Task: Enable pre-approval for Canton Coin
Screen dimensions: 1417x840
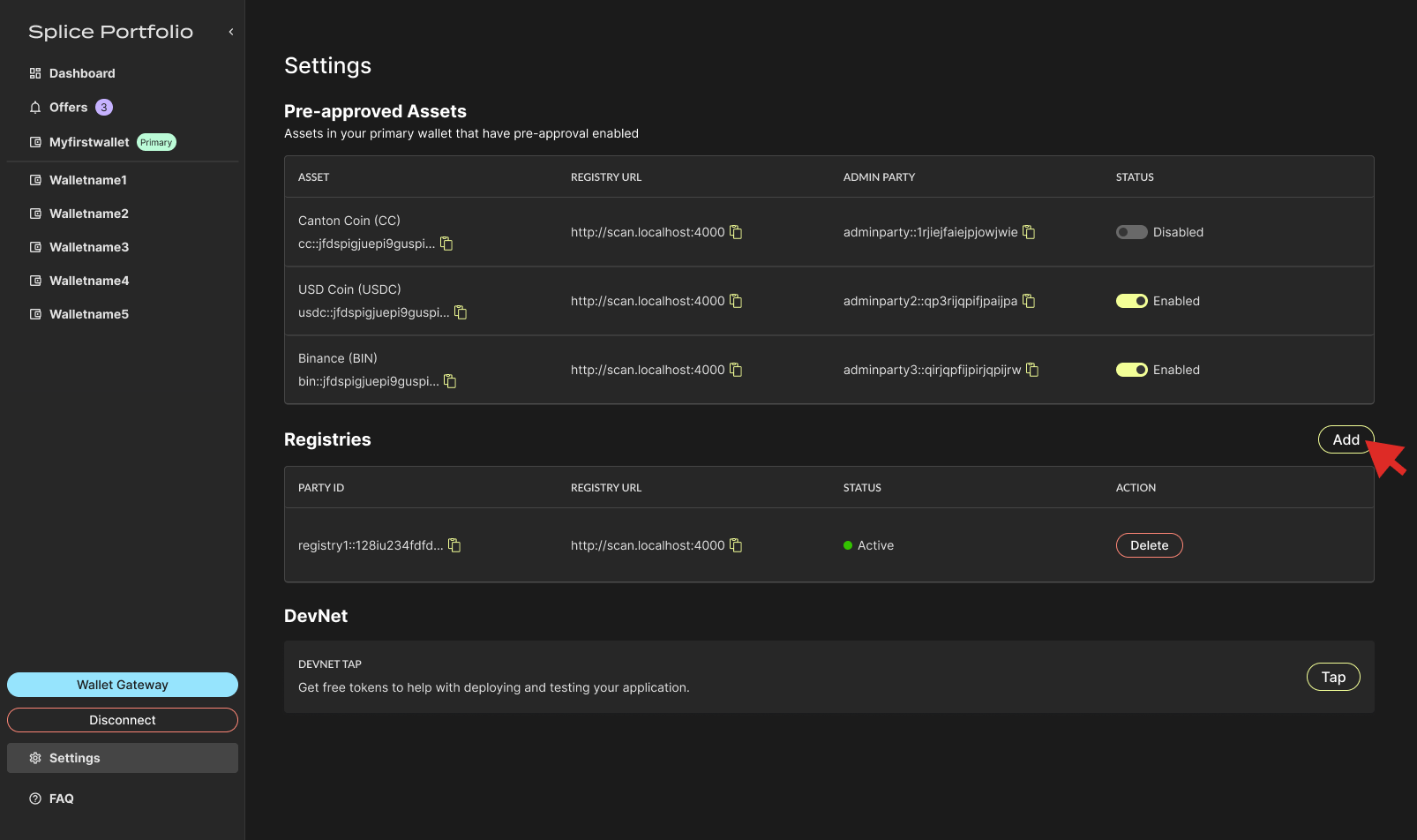Action: click(x=1132, y=232)
